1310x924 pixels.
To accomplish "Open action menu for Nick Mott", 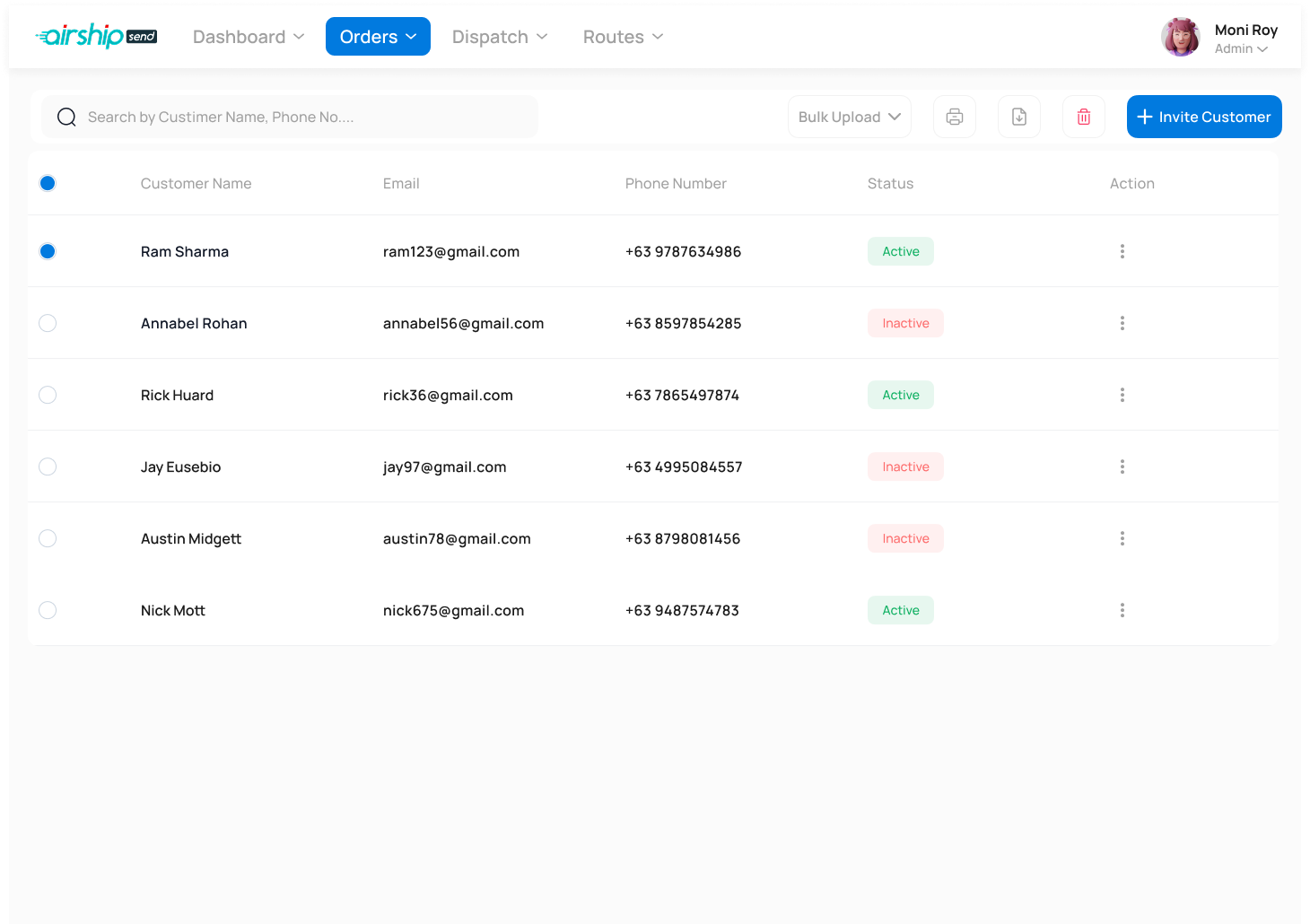I will (x=1122, y=610).
